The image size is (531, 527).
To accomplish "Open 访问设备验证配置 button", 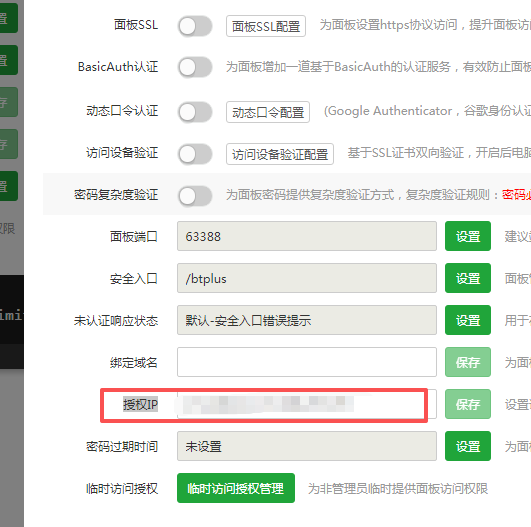I will pos(280,154).
